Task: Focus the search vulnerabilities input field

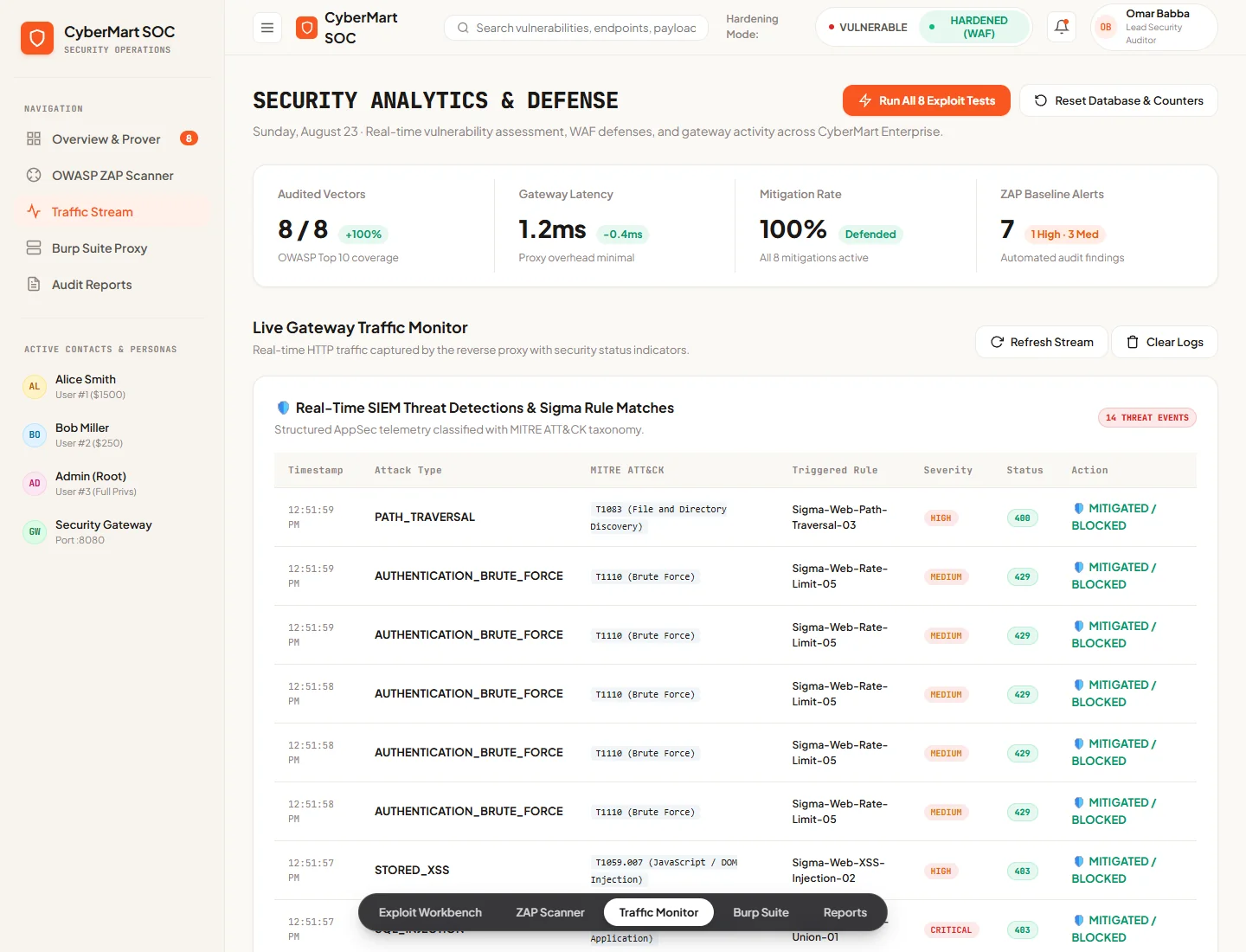Action: tap(576, 28)
